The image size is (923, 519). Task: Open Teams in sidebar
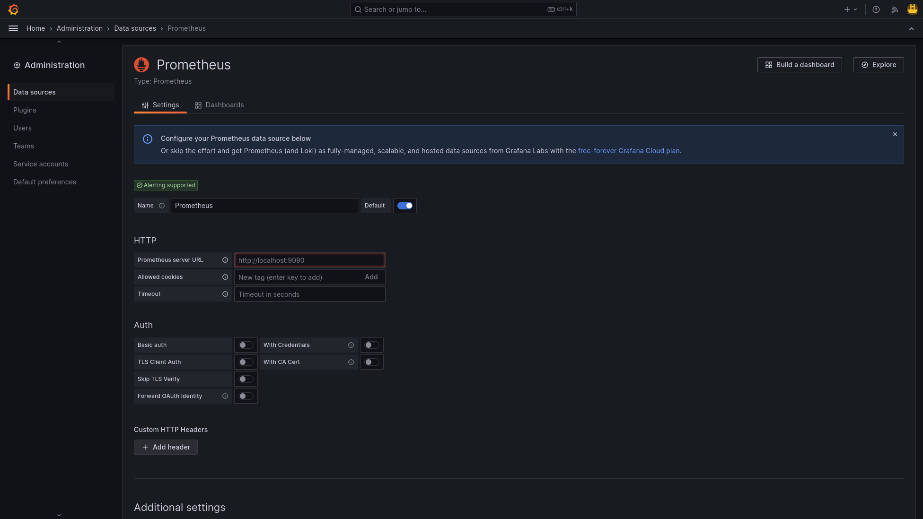(x=24, y=146)
